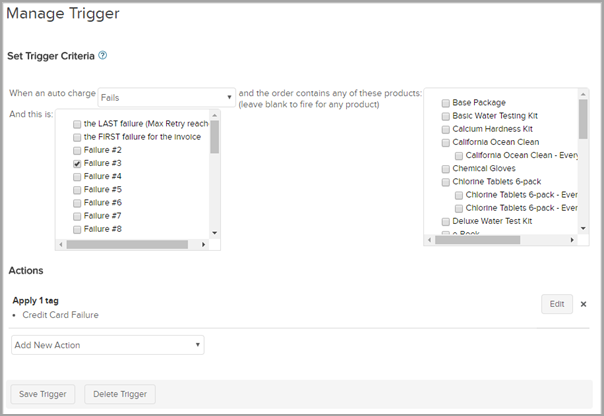Screen dimensions: 604x416
Task: Check the LAST failure option
Action: point(77,124)
